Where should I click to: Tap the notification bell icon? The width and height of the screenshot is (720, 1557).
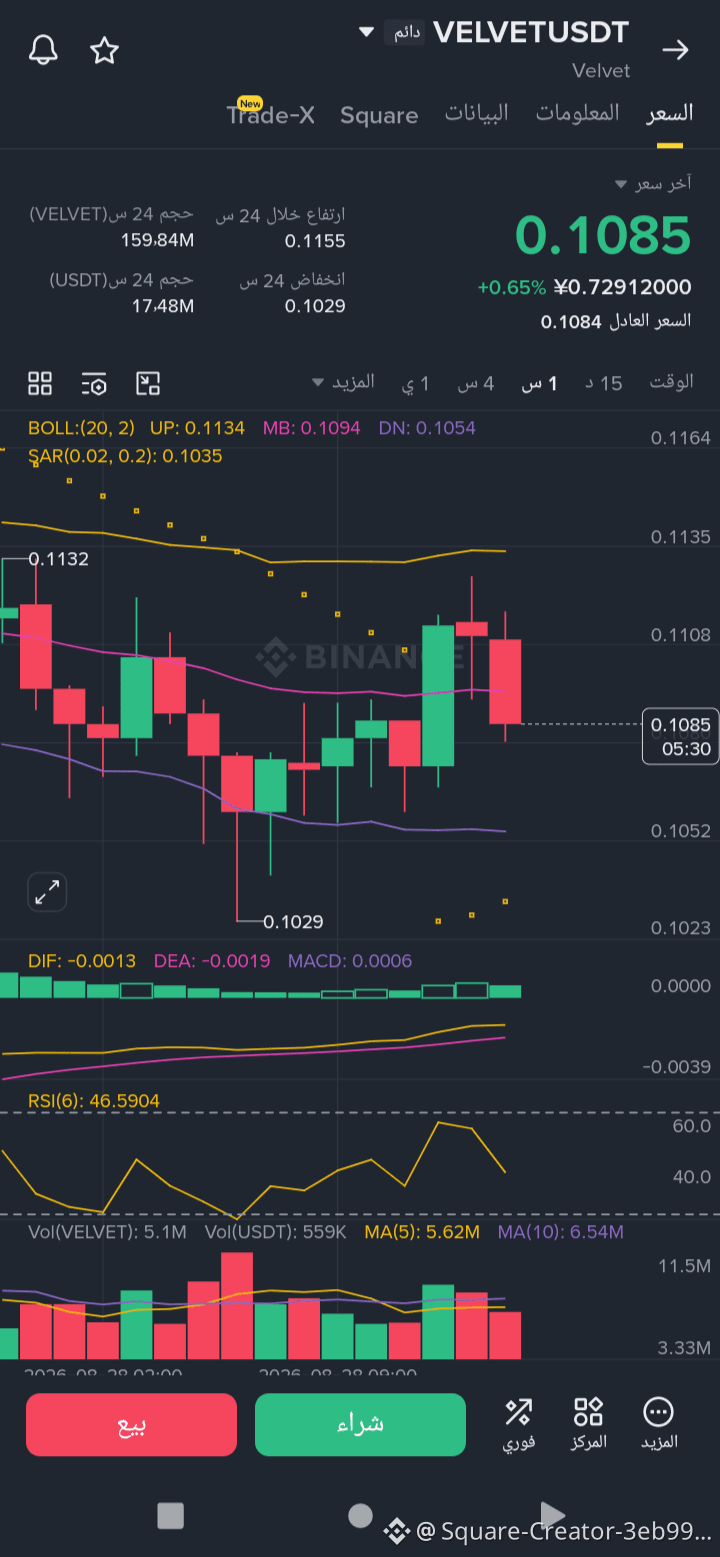[x=43, y=50]
